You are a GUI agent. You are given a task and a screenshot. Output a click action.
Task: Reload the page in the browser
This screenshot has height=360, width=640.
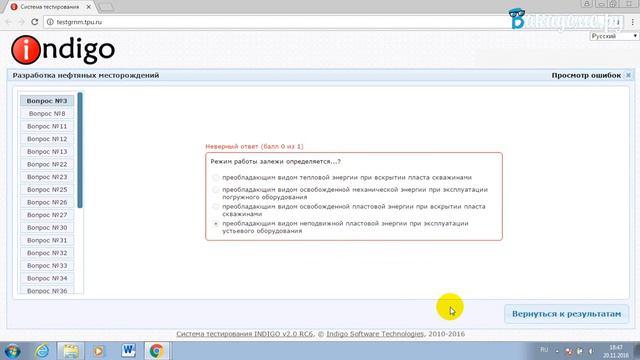[x=35, y=22]
